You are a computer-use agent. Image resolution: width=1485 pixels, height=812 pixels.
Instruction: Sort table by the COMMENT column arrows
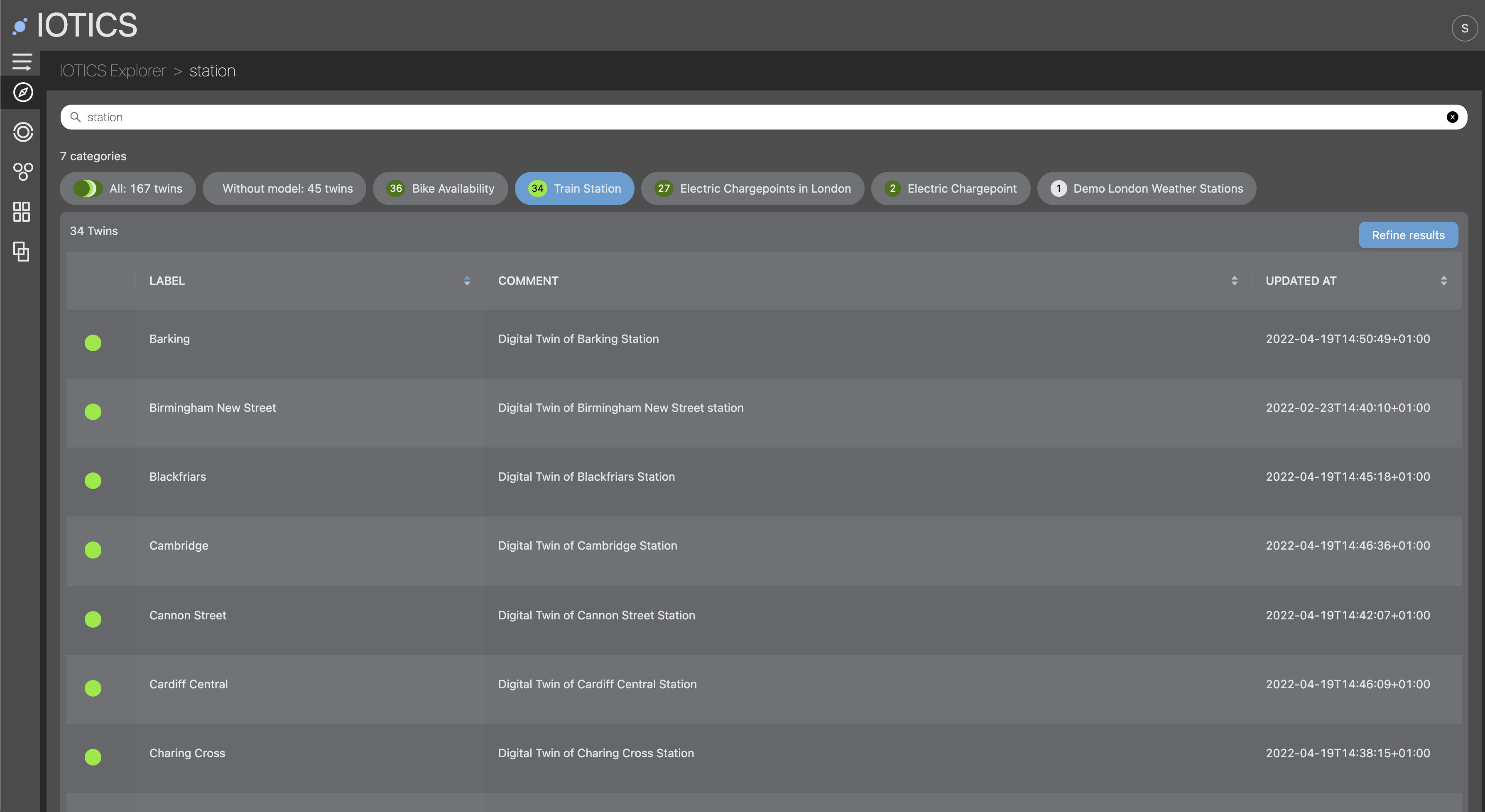click(1234, 281)
